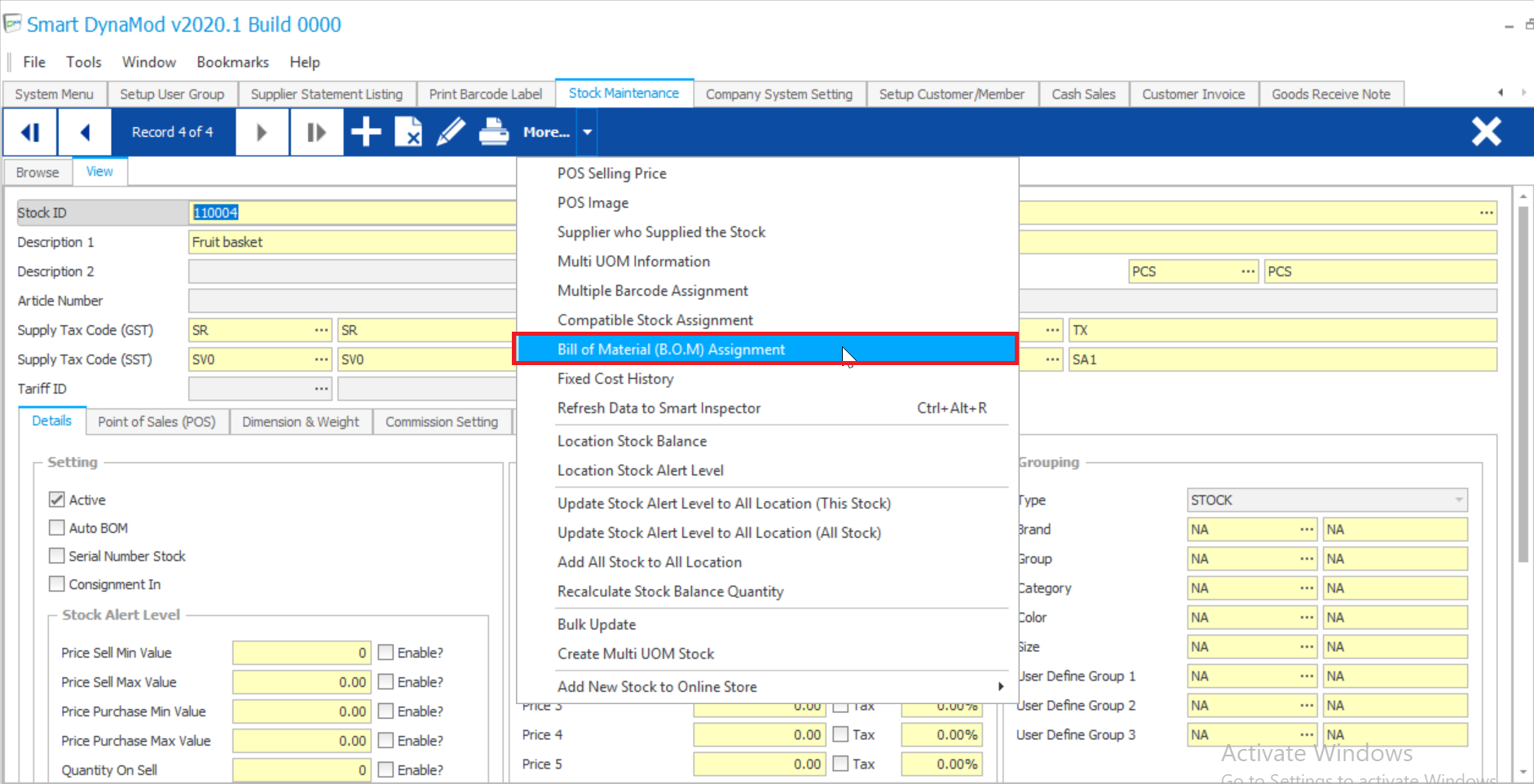Choose Fixed Cost History menu item
1534x784 pixels.
pyautogui.click(x=766, y=379)
